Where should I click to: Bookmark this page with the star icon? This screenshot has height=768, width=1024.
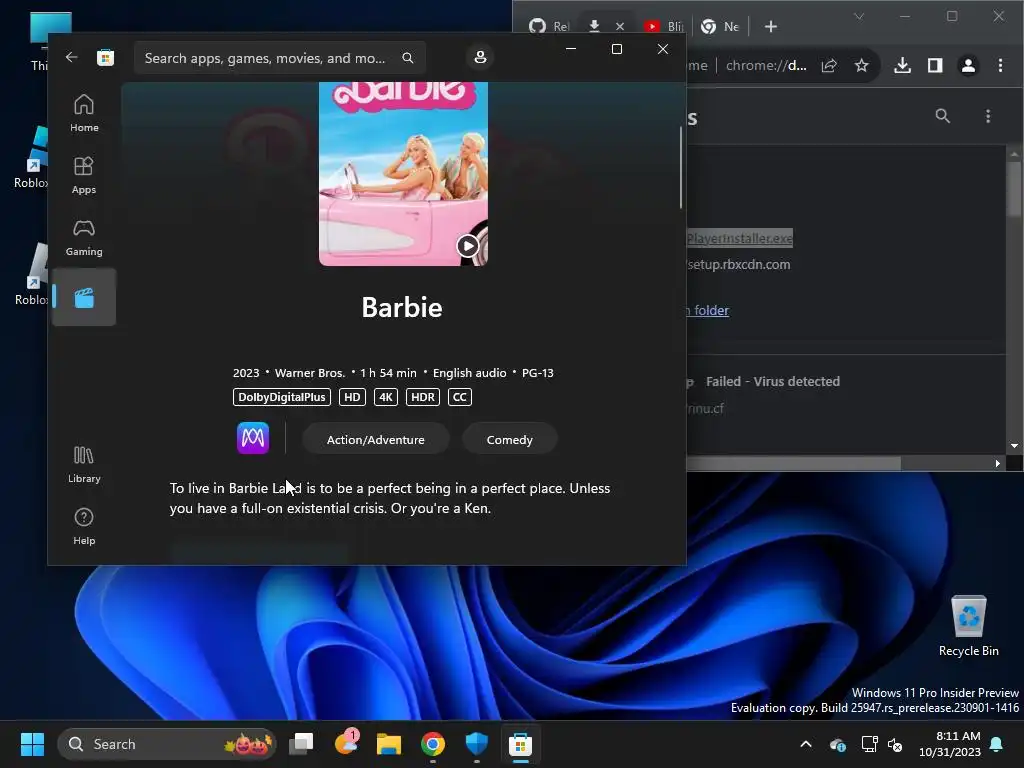[x=861, y=65]
